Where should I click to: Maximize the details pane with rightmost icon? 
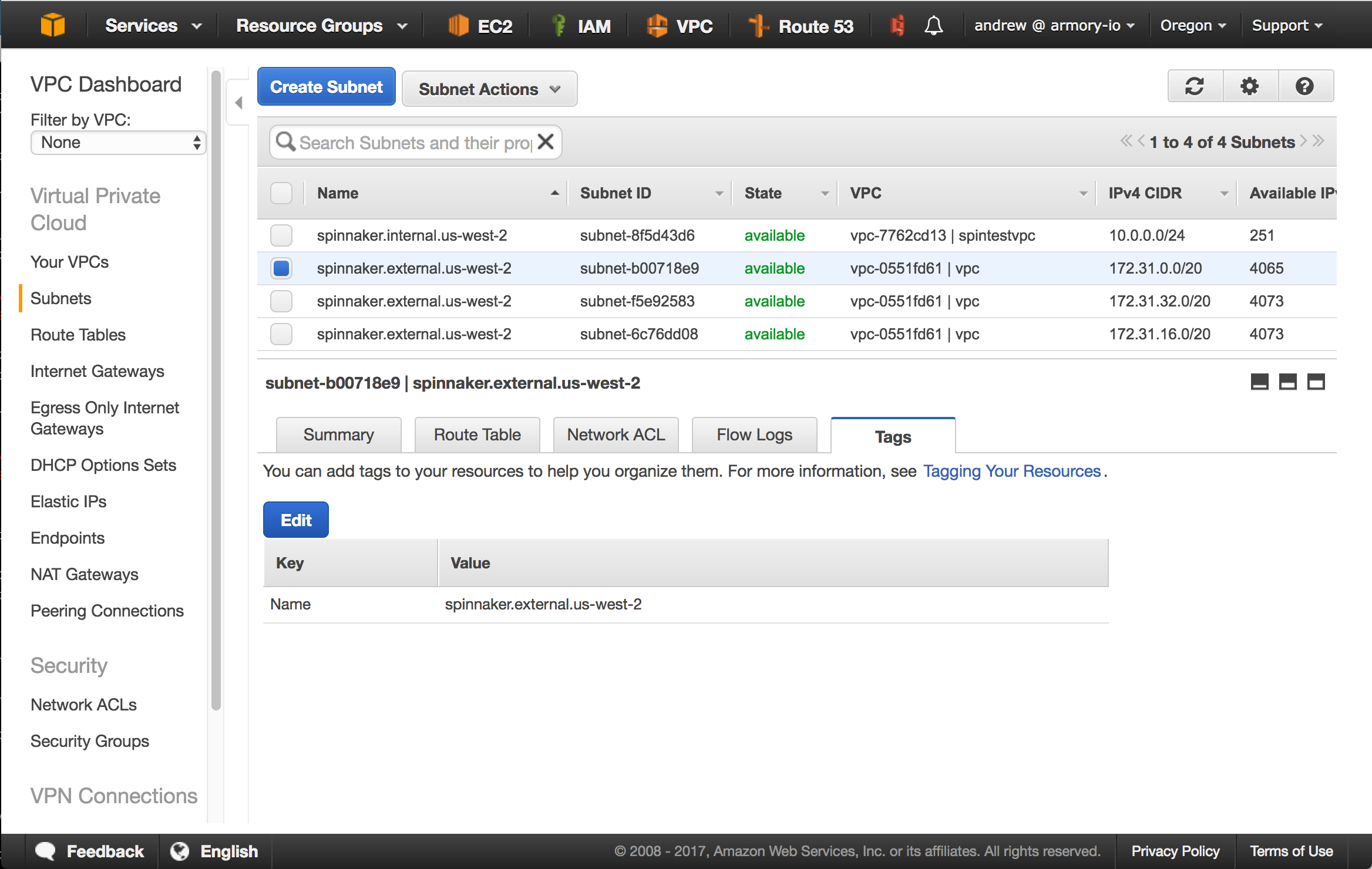click(x=1316, y=382)
